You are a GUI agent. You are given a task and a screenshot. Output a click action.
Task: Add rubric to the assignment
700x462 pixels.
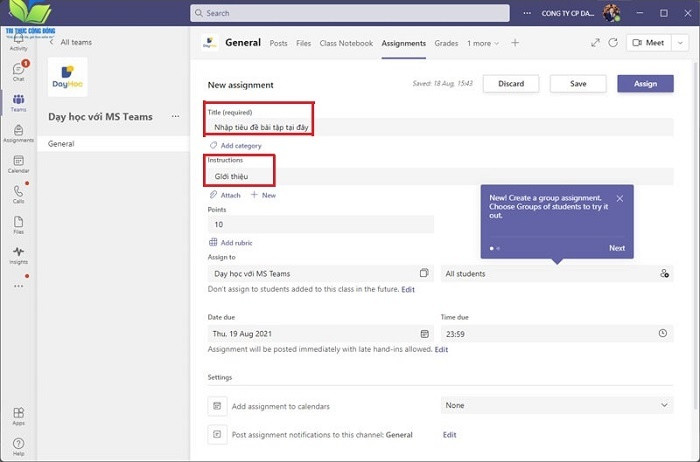pyautogui.click(x=231, y=242)
